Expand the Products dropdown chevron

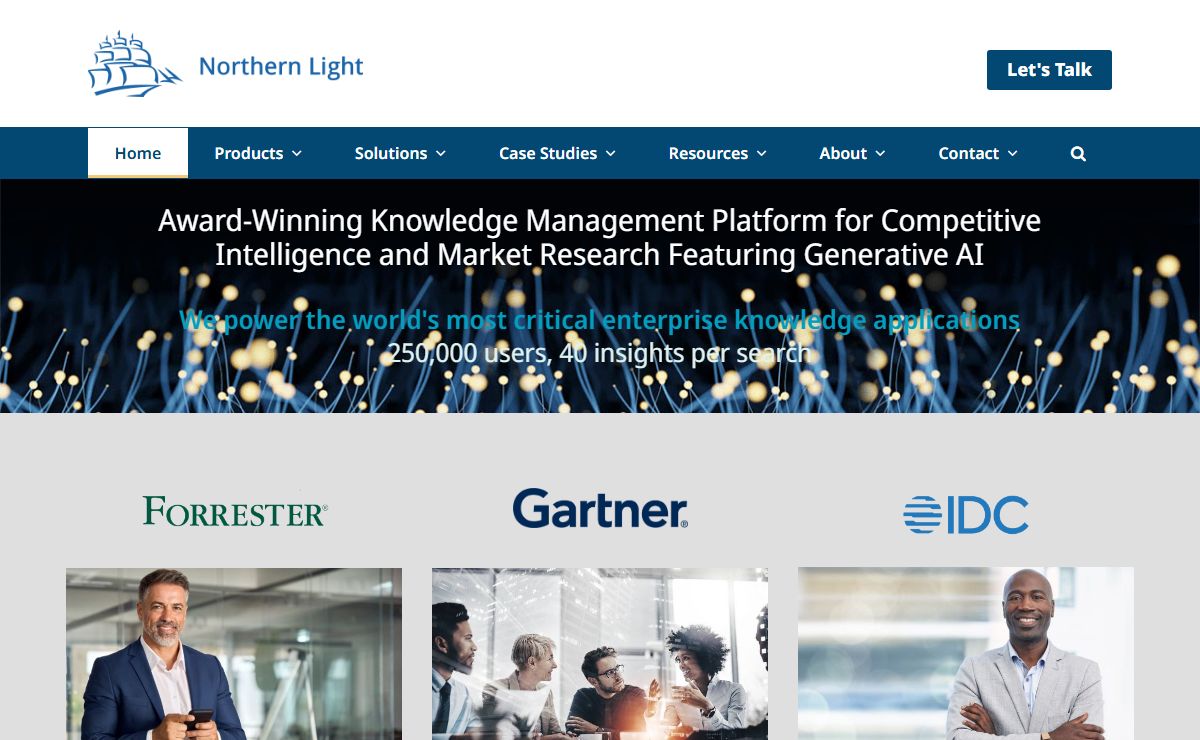pyautogui.click(x=296, y=153)
